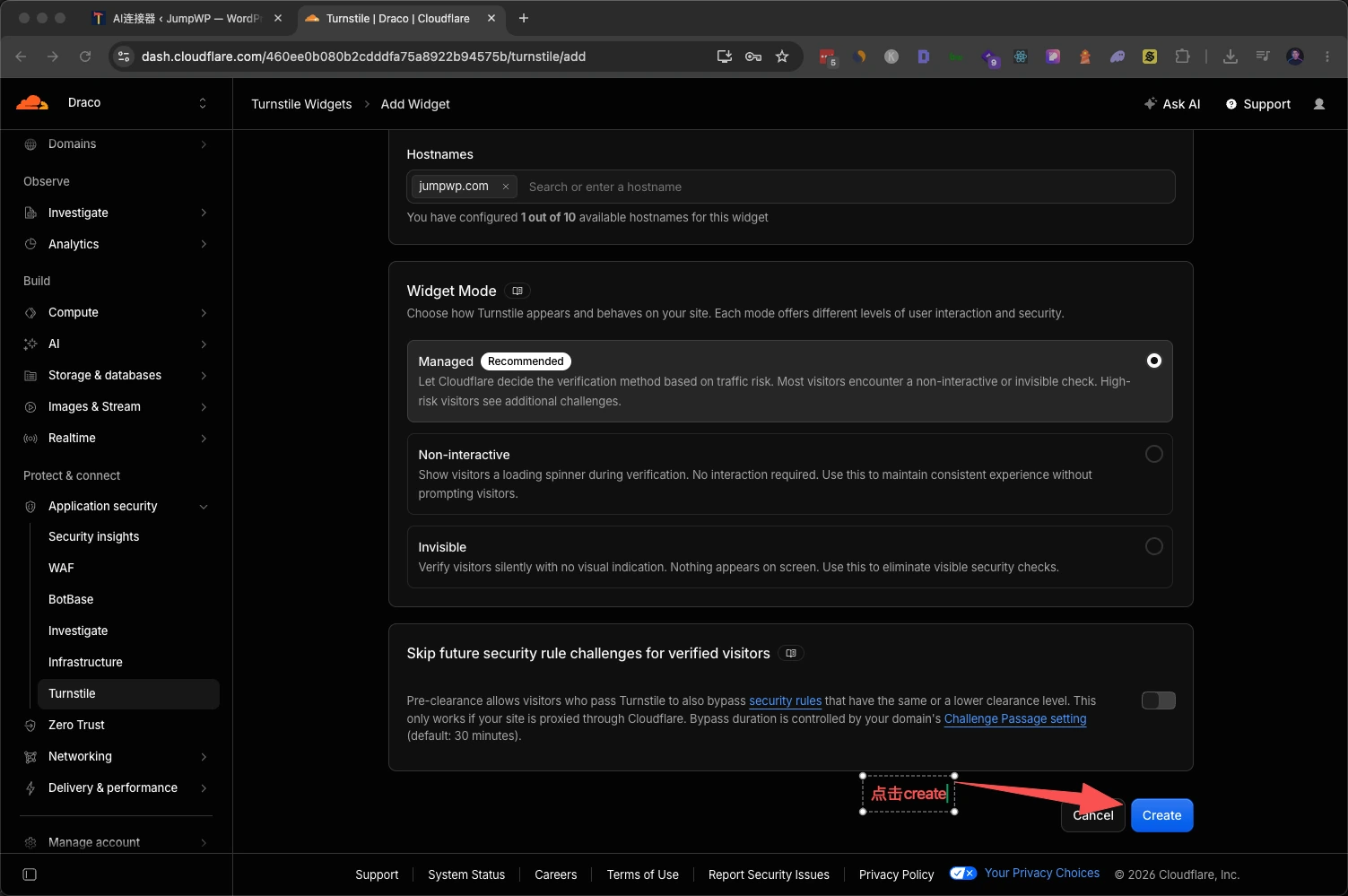Open the Careers footer link
The image size is (1348, 896).
click(x=556, y=874)
